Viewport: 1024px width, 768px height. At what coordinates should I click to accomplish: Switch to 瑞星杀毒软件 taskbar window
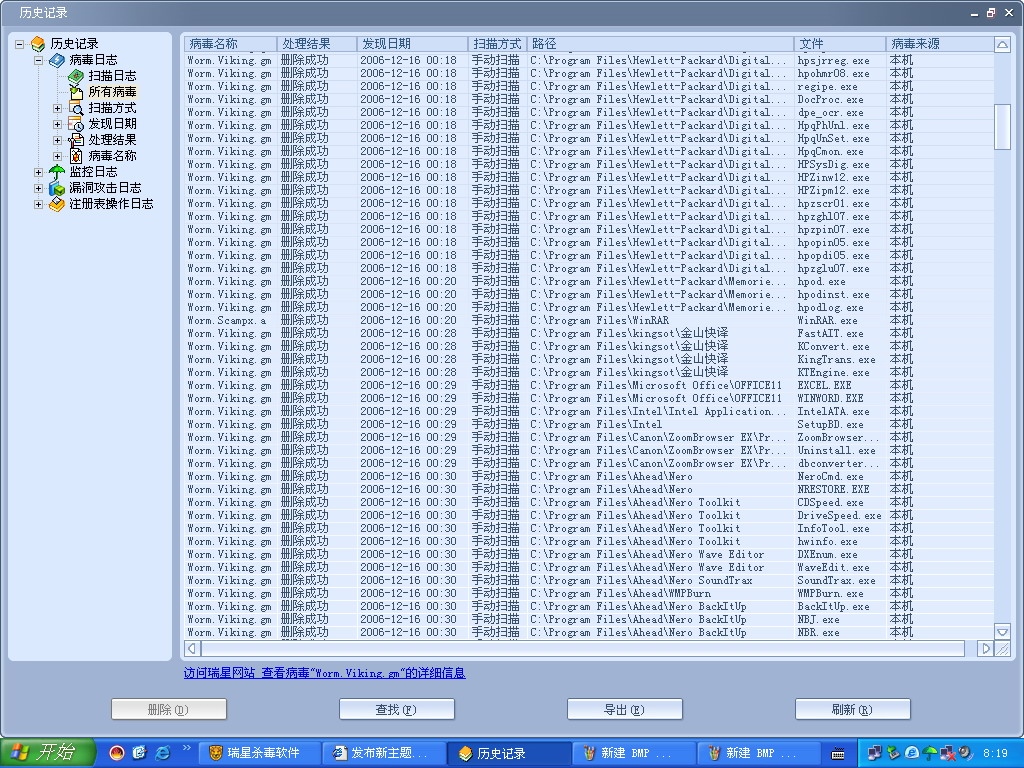[x=260, y=754]
